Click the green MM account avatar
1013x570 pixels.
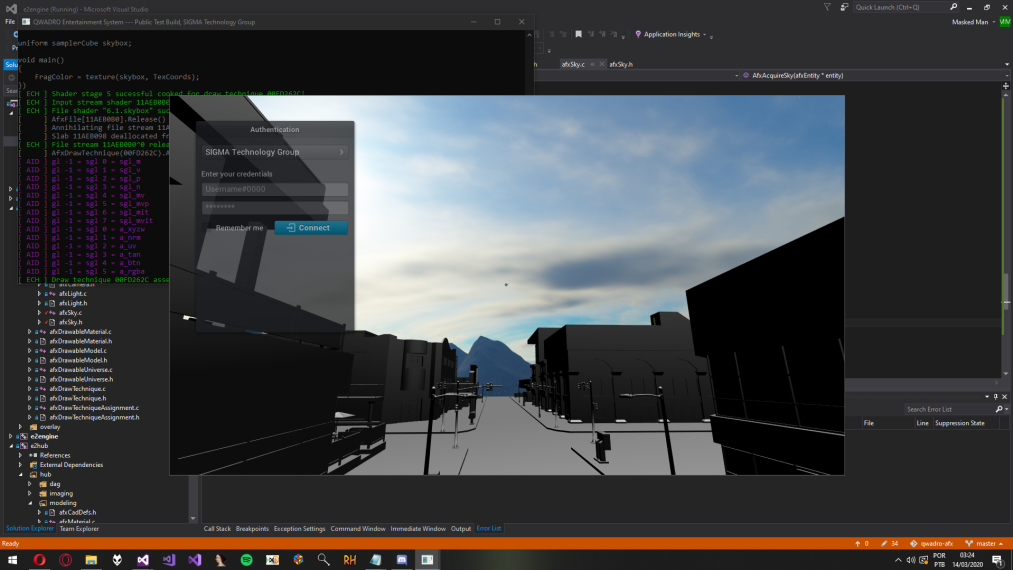[x=1005, y=22]
